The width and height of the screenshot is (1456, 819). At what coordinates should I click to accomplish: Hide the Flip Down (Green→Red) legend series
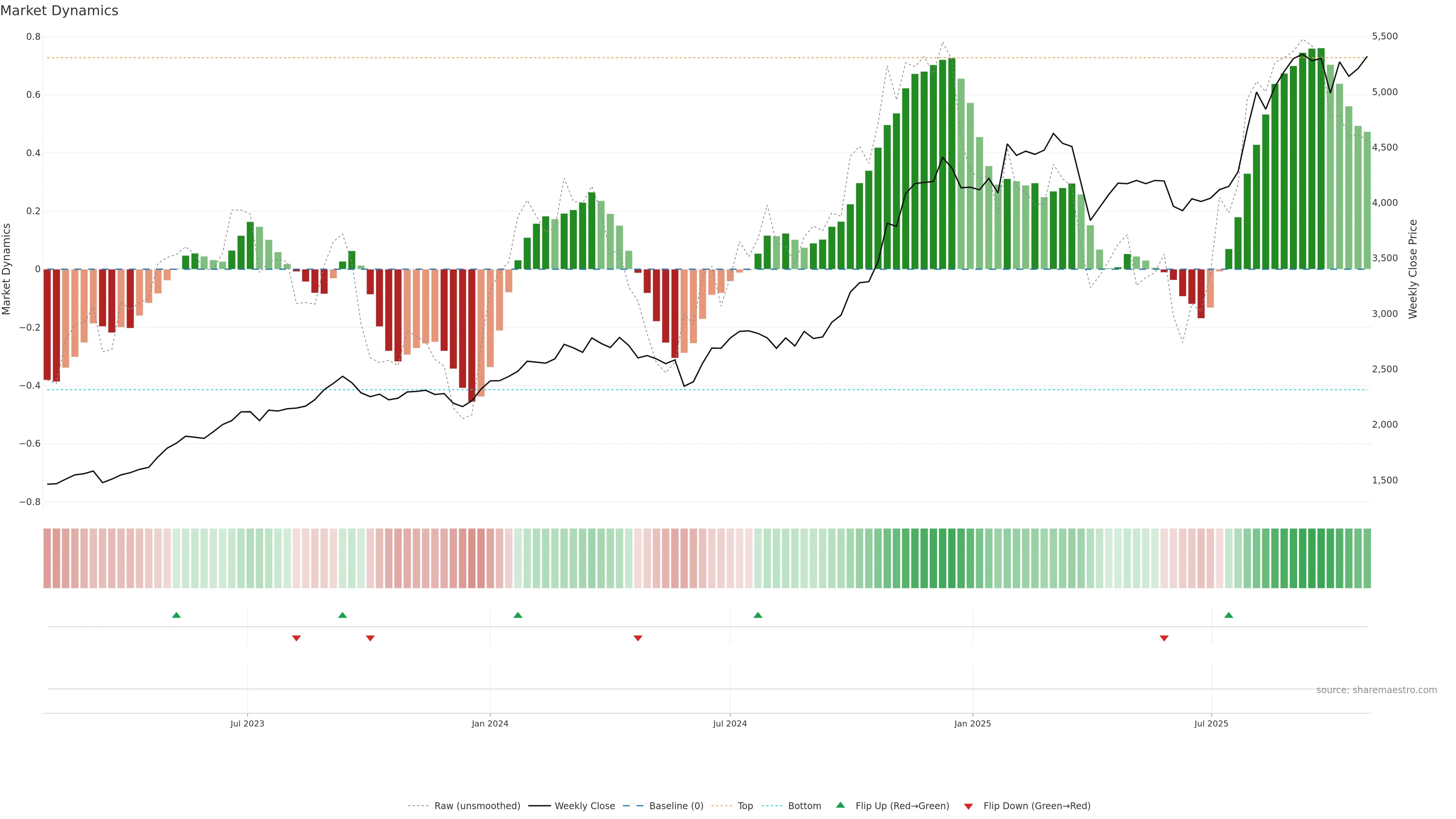[x=1037, y=806]
